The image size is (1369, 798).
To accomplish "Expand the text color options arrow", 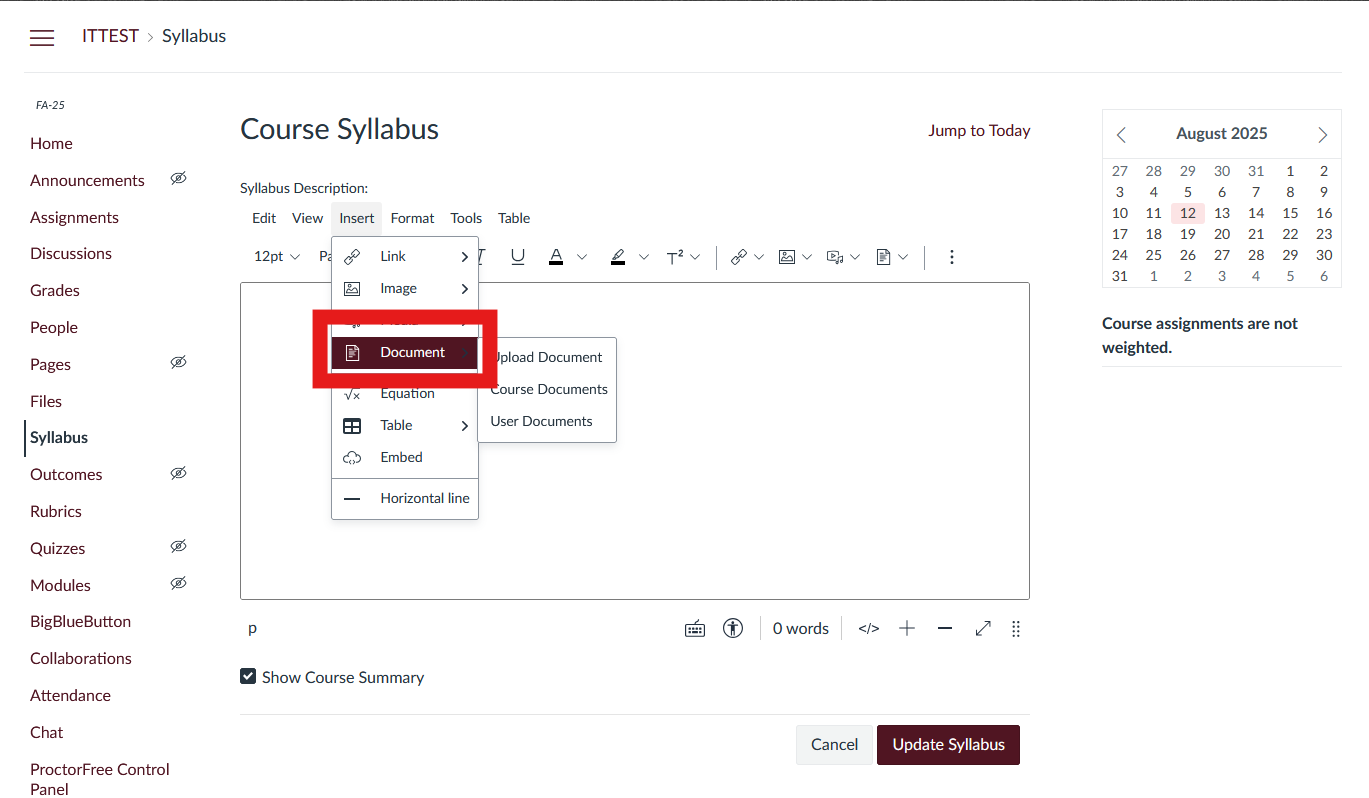I will click(x=582, y=257).
